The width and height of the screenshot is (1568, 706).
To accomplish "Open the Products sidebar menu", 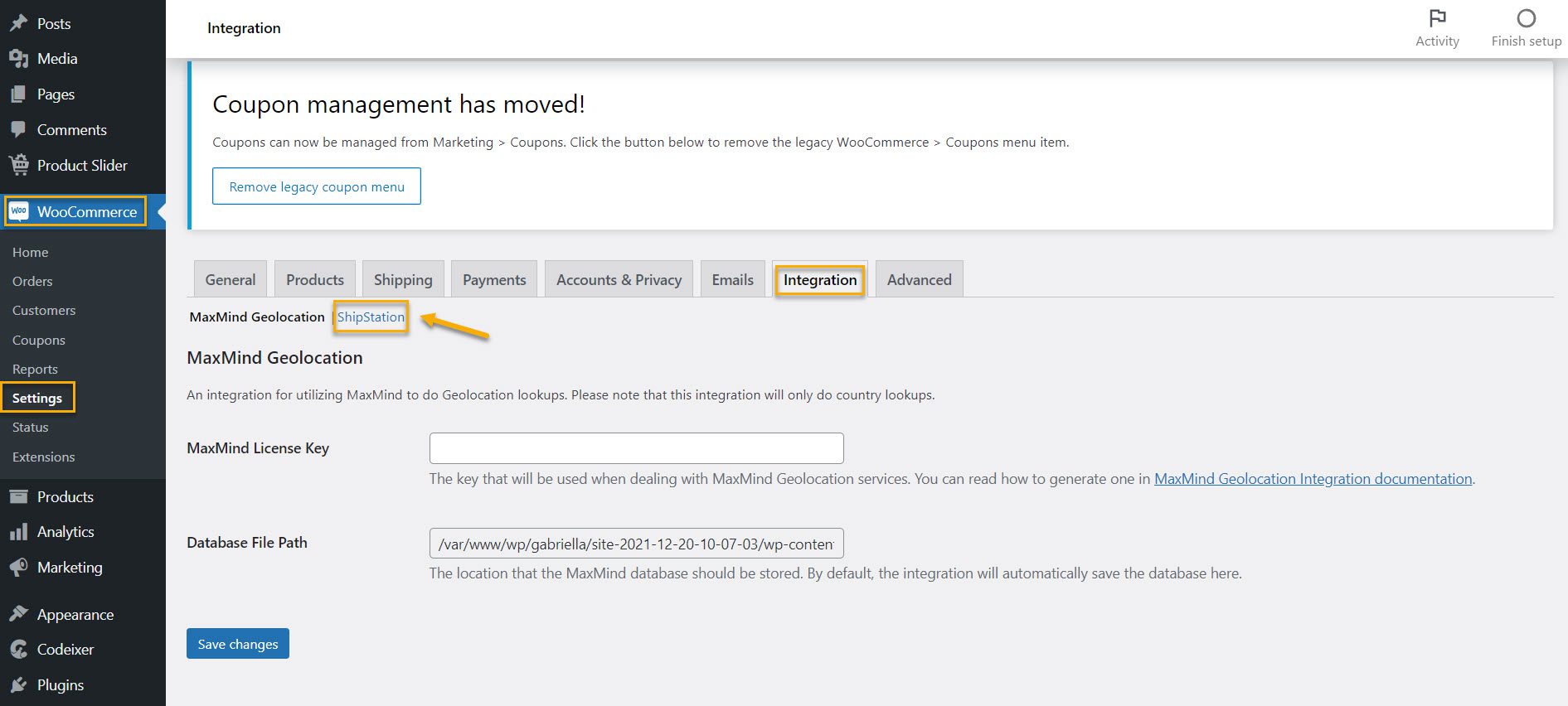I will 66,497.
